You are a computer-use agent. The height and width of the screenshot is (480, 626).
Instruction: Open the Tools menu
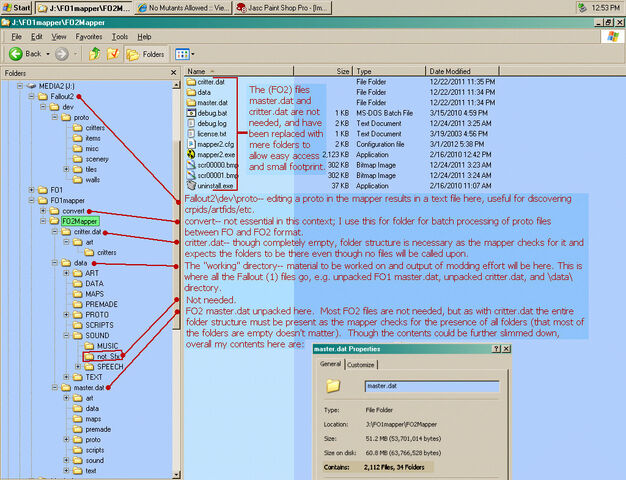click(x=120, y=37)
